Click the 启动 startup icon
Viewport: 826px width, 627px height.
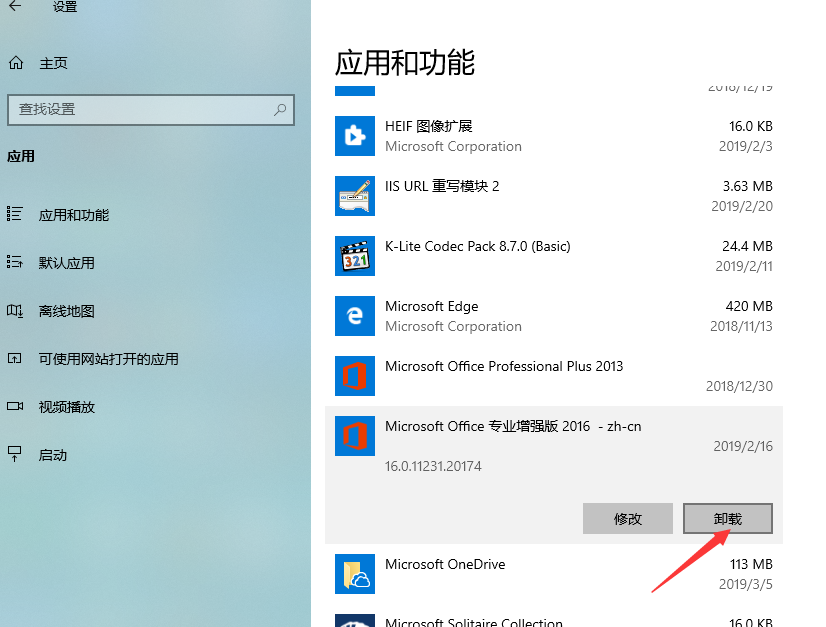click(14, 454)
